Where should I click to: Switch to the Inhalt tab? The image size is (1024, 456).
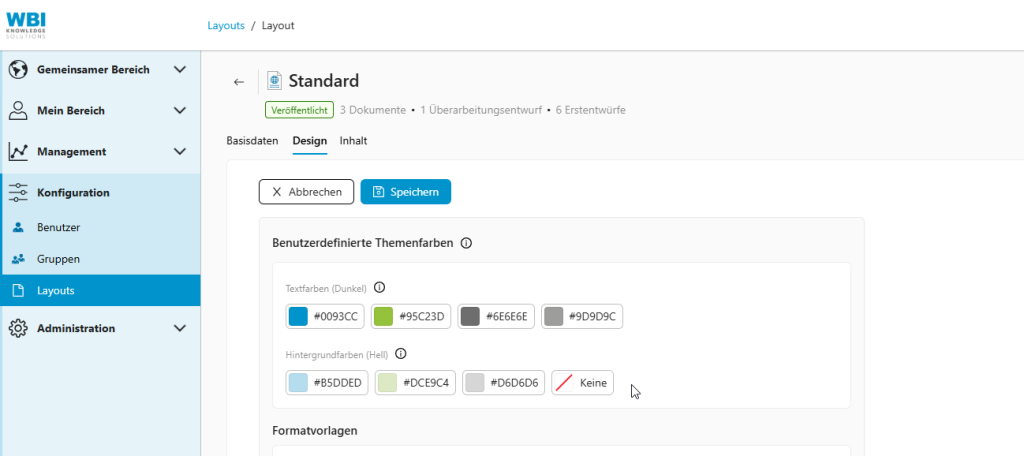[353, 140]
